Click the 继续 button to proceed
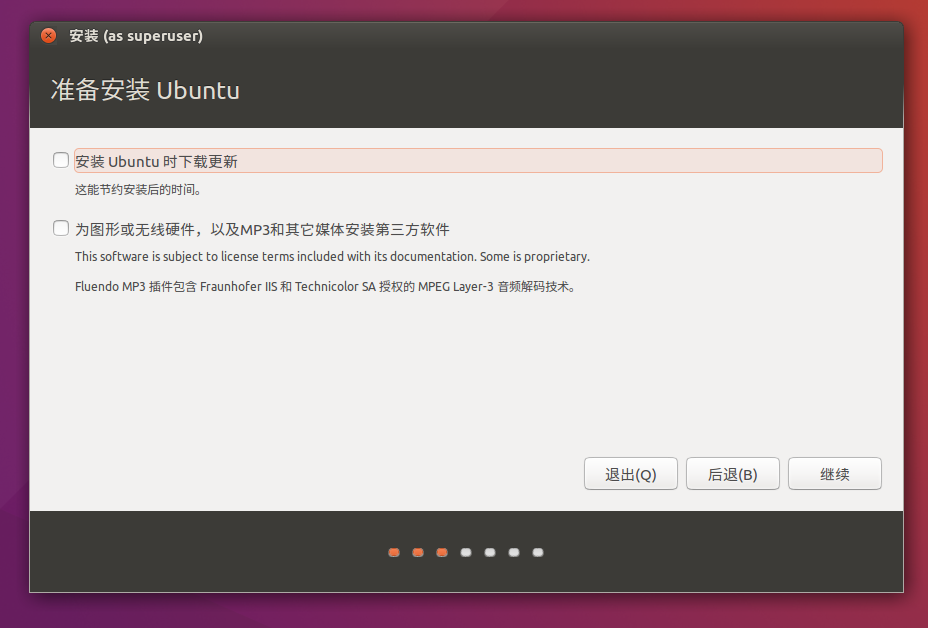 coord(834,473)
